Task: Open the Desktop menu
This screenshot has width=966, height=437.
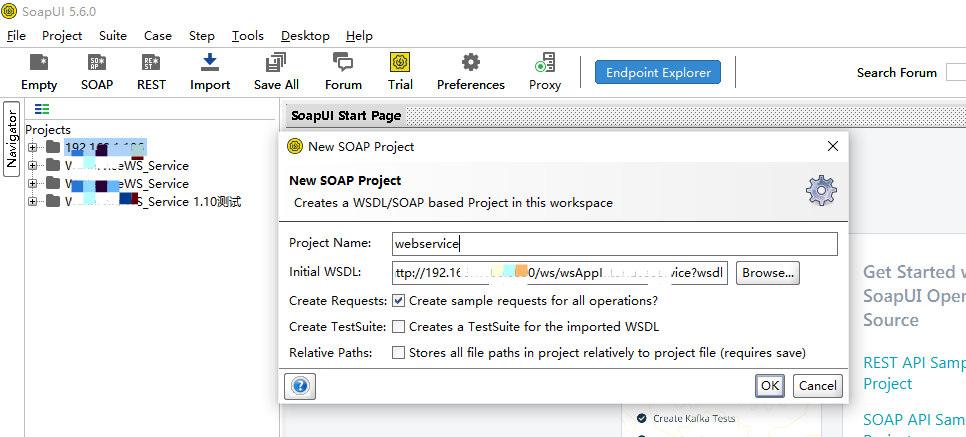Action: [305, 36]
